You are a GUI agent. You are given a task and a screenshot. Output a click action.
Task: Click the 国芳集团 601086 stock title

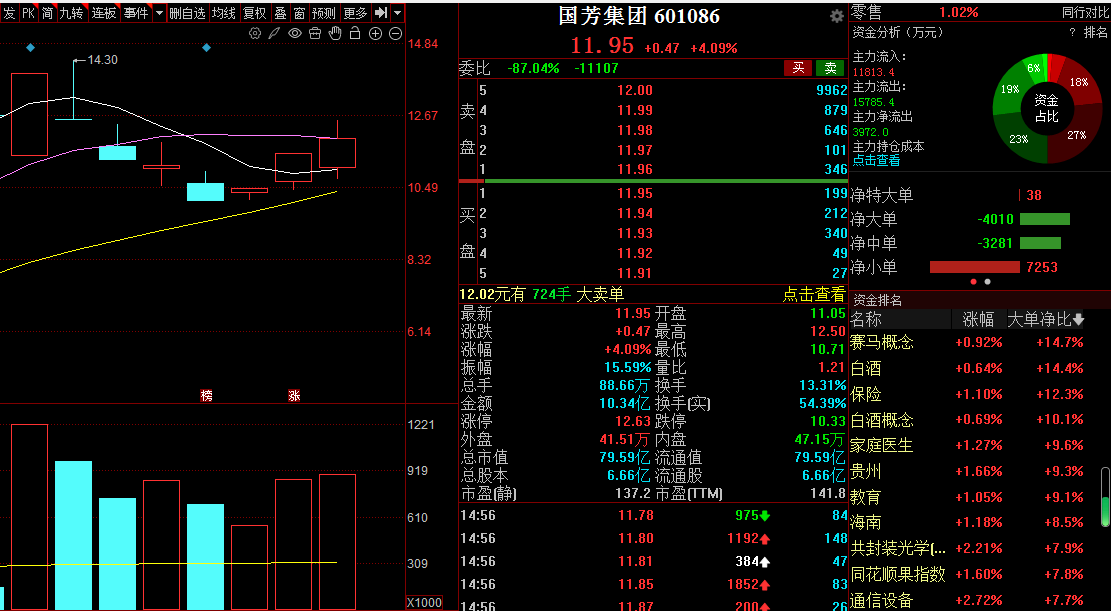[x=639, y=16]
